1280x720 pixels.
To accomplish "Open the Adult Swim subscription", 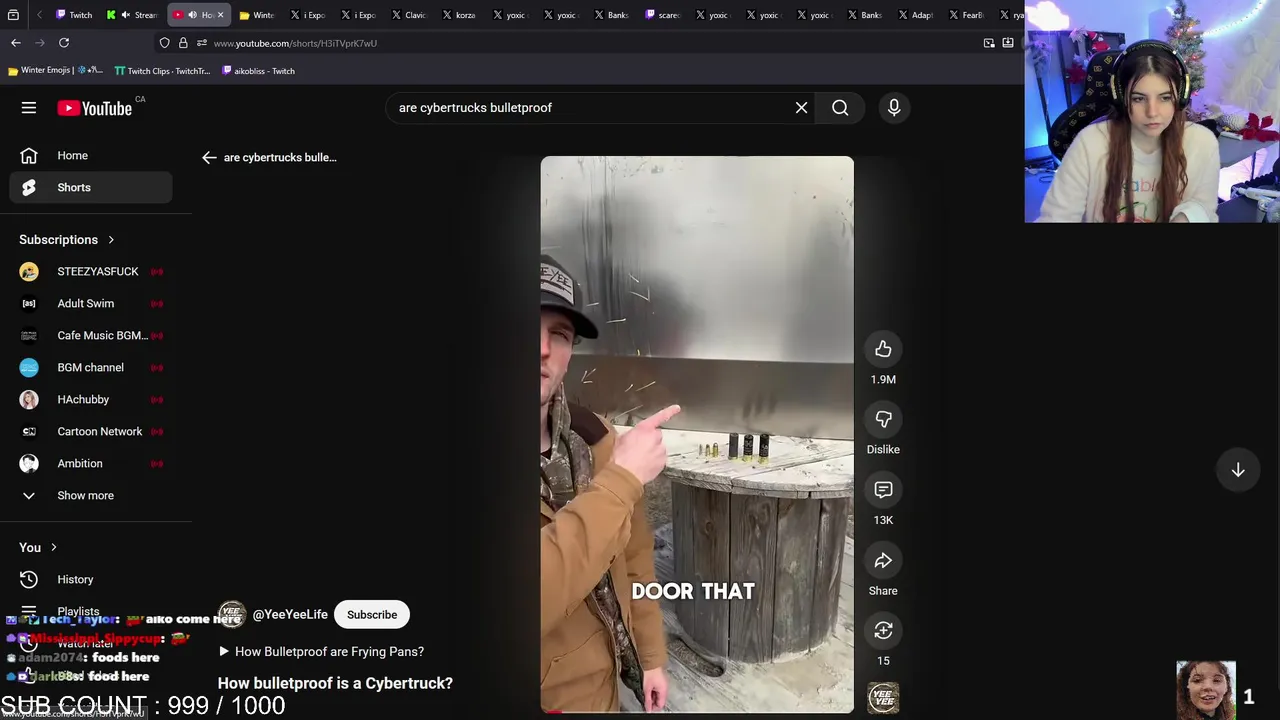I will [91, 304].
